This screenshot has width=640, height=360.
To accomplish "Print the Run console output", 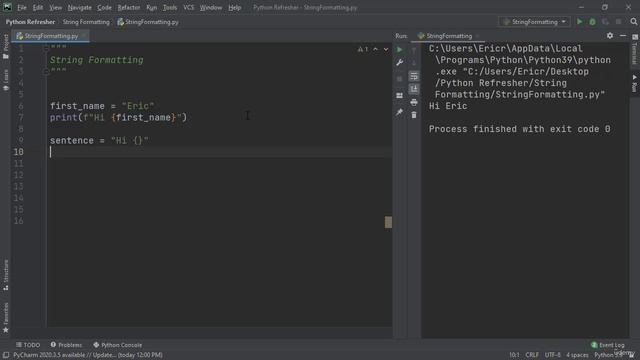I will pos(414,102).
